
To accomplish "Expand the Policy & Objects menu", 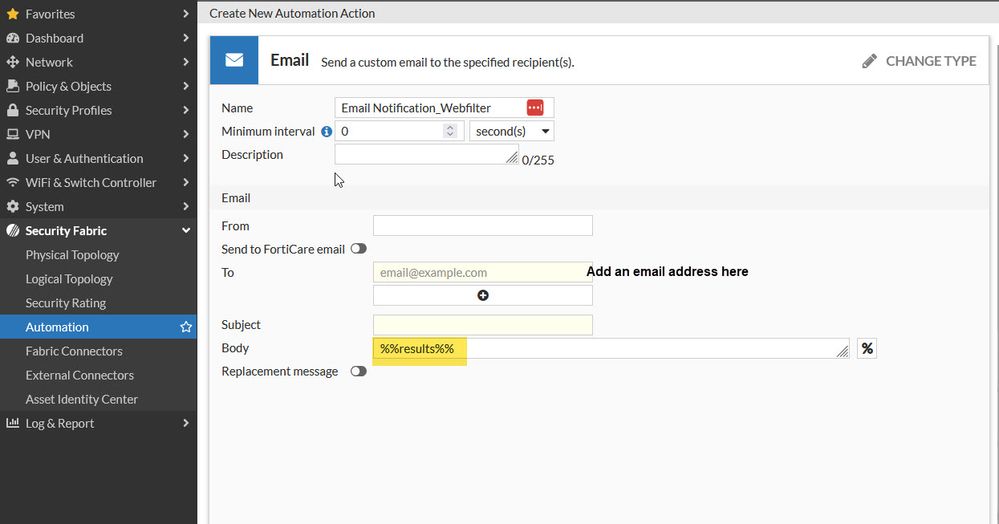I will (x=186, y=86).
